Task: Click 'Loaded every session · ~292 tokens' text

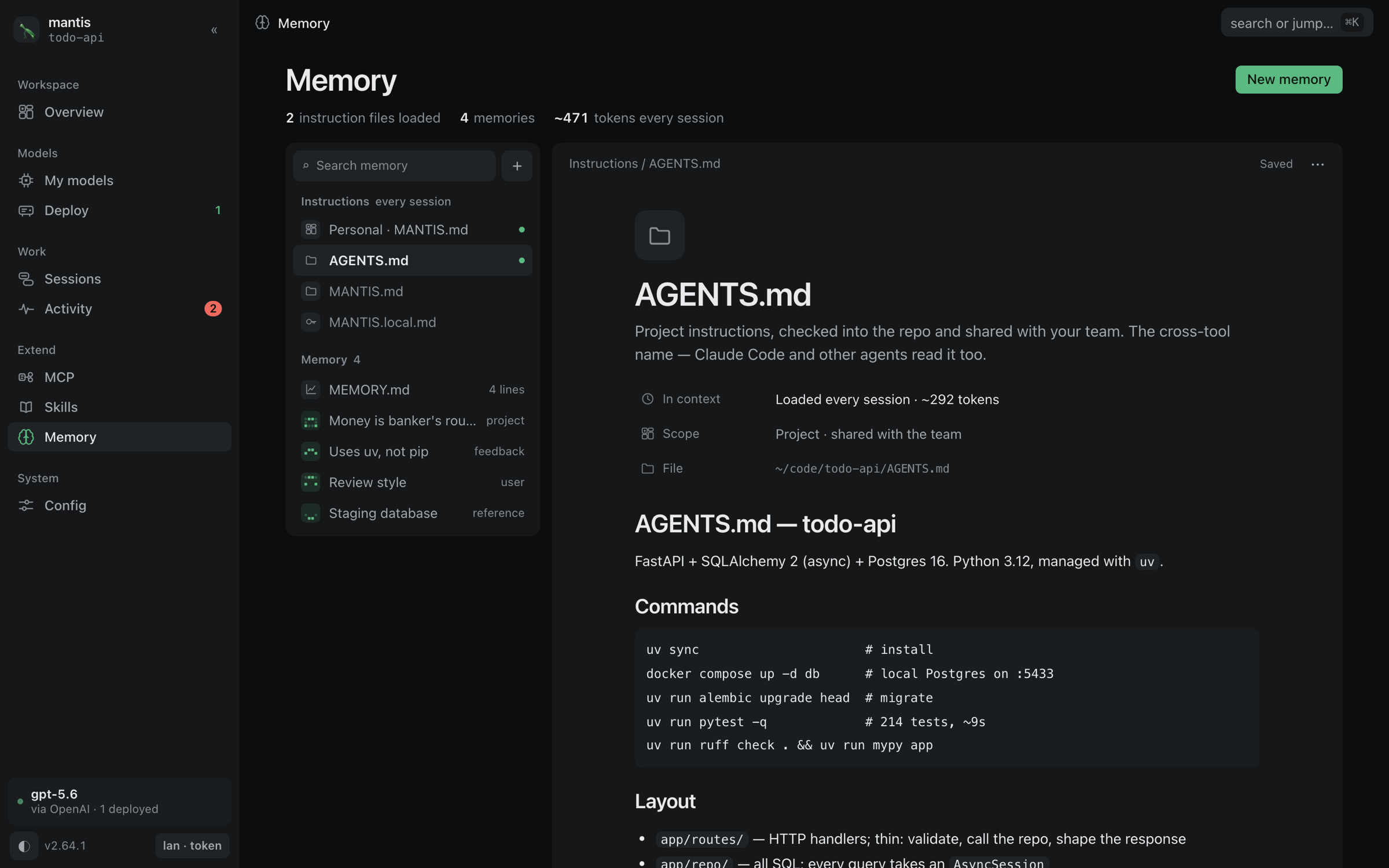Action: [887, 399]
